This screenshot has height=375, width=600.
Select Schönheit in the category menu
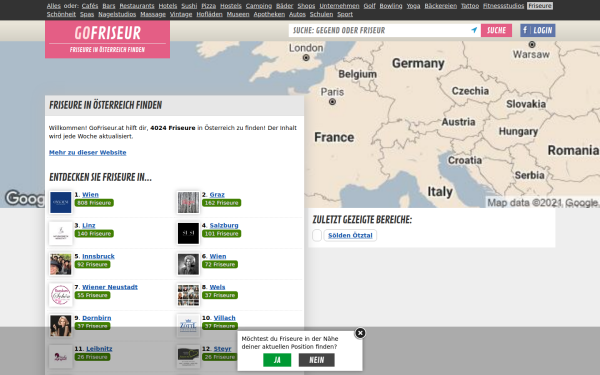61,14
